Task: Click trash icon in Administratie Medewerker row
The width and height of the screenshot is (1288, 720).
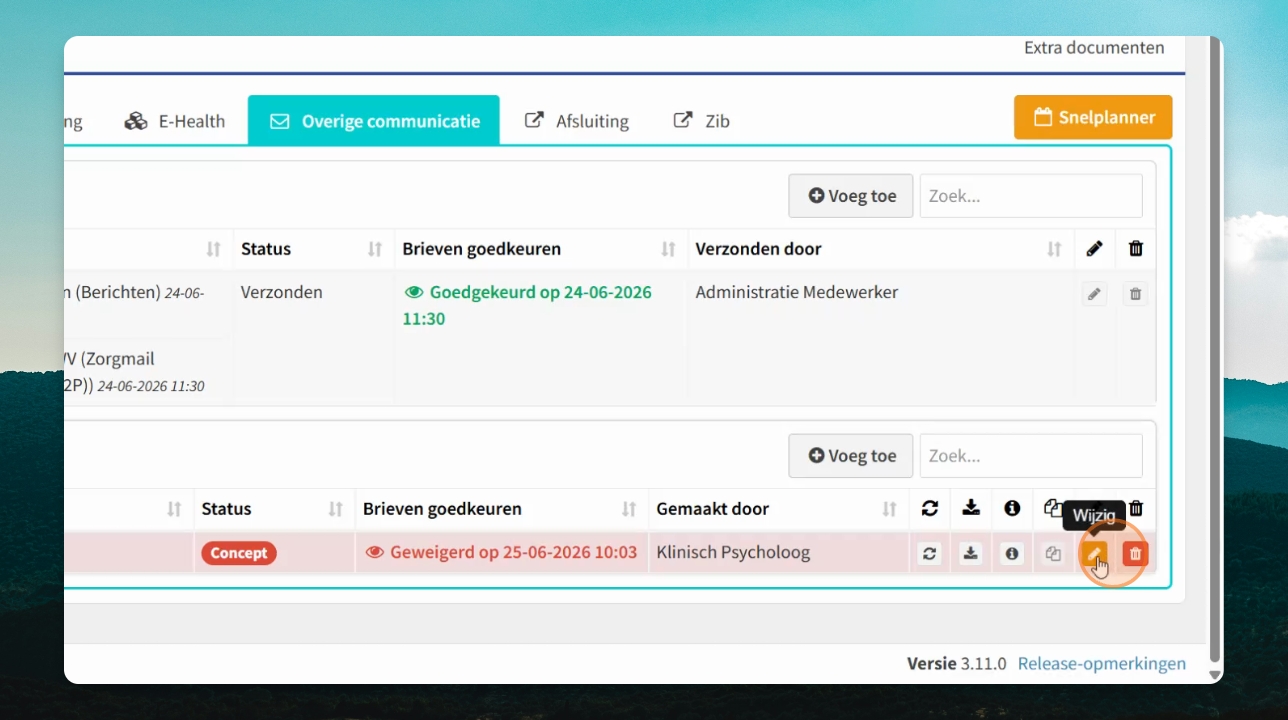Action: pyautogui.click(x=1135, y=294)
